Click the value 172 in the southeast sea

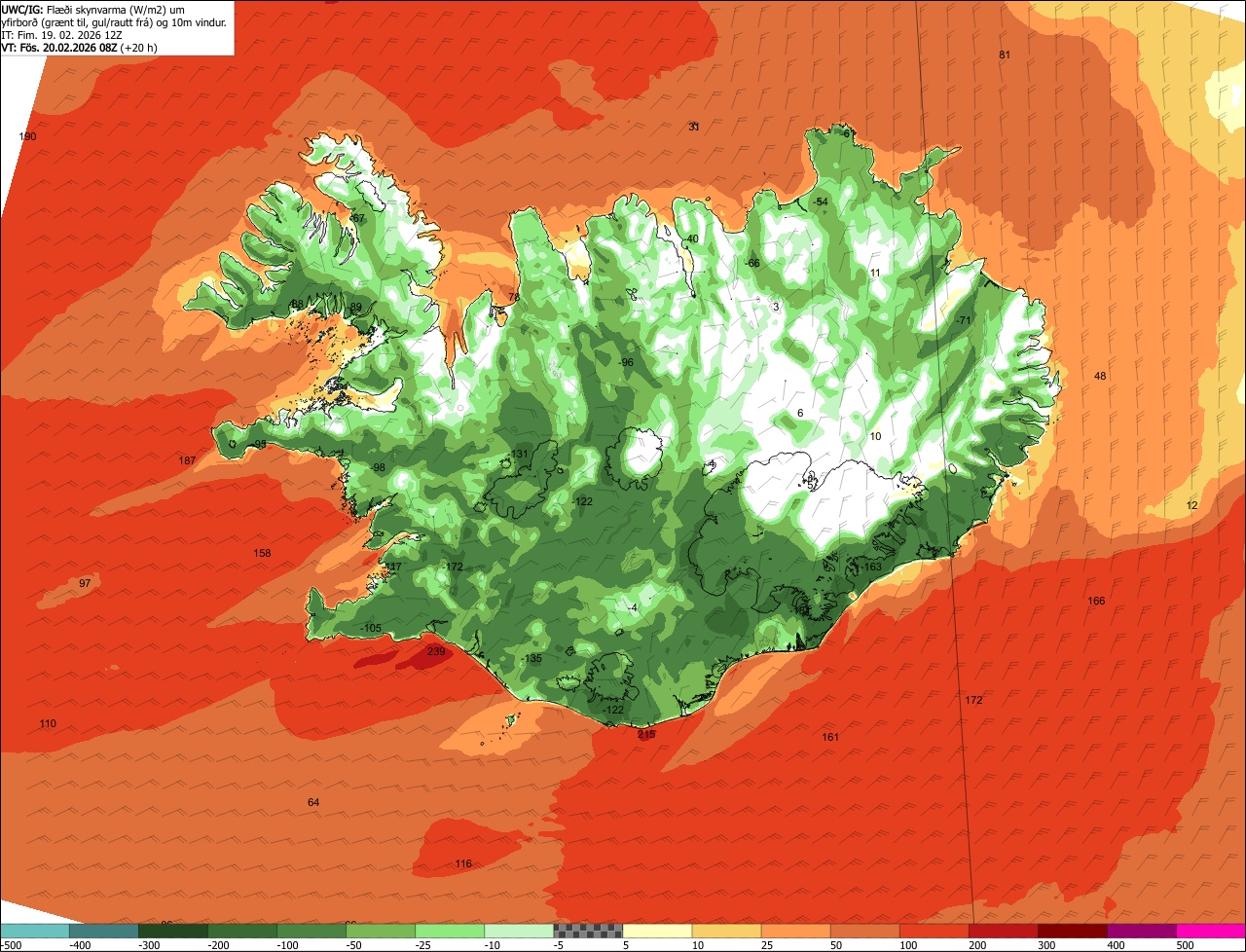973,700
